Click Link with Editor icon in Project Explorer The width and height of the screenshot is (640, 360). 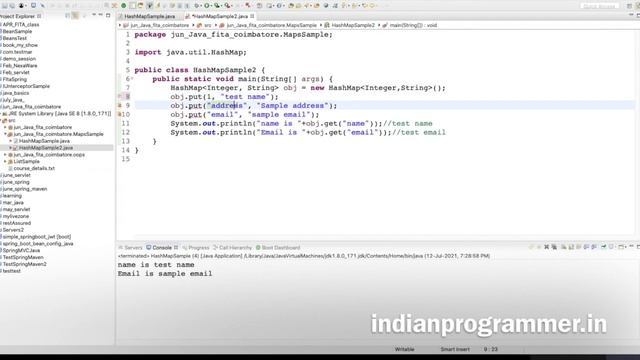[76, 16]
